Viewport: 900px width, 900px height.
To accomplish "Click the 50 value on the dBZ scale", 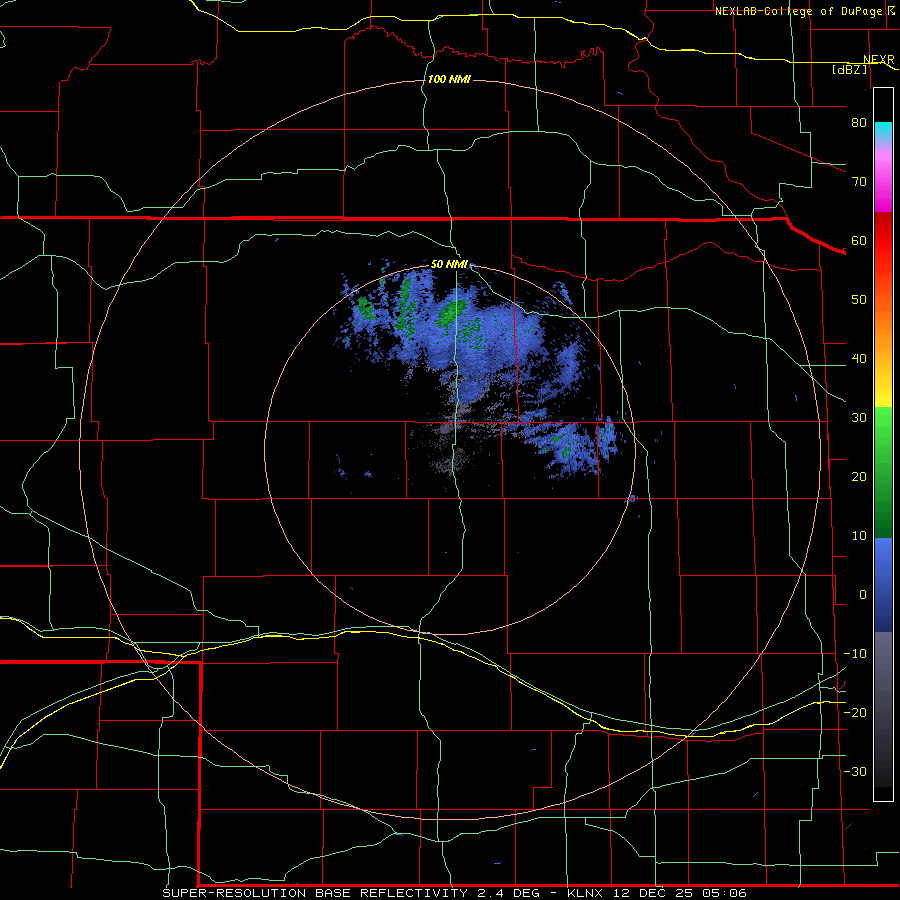I will pos(859,300).
